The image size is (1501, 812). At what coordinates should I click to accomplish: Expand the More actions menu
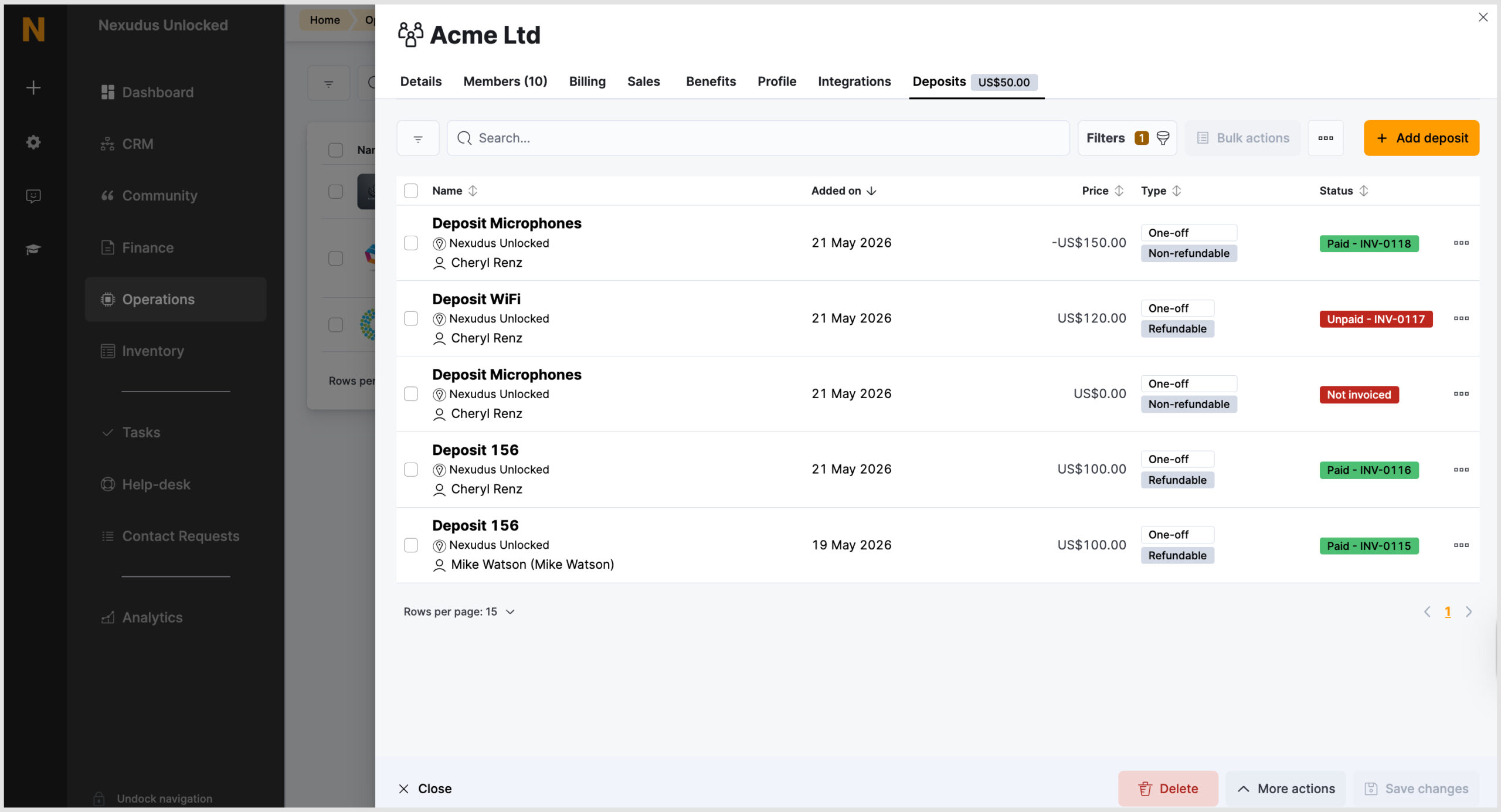[x=1286, y=789]
